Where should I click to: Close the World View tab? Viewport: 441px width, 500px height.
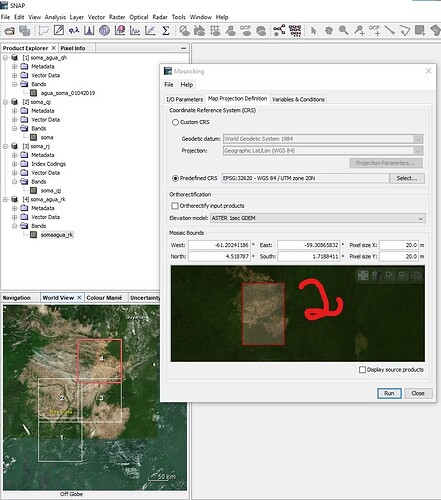coord(79,298)
